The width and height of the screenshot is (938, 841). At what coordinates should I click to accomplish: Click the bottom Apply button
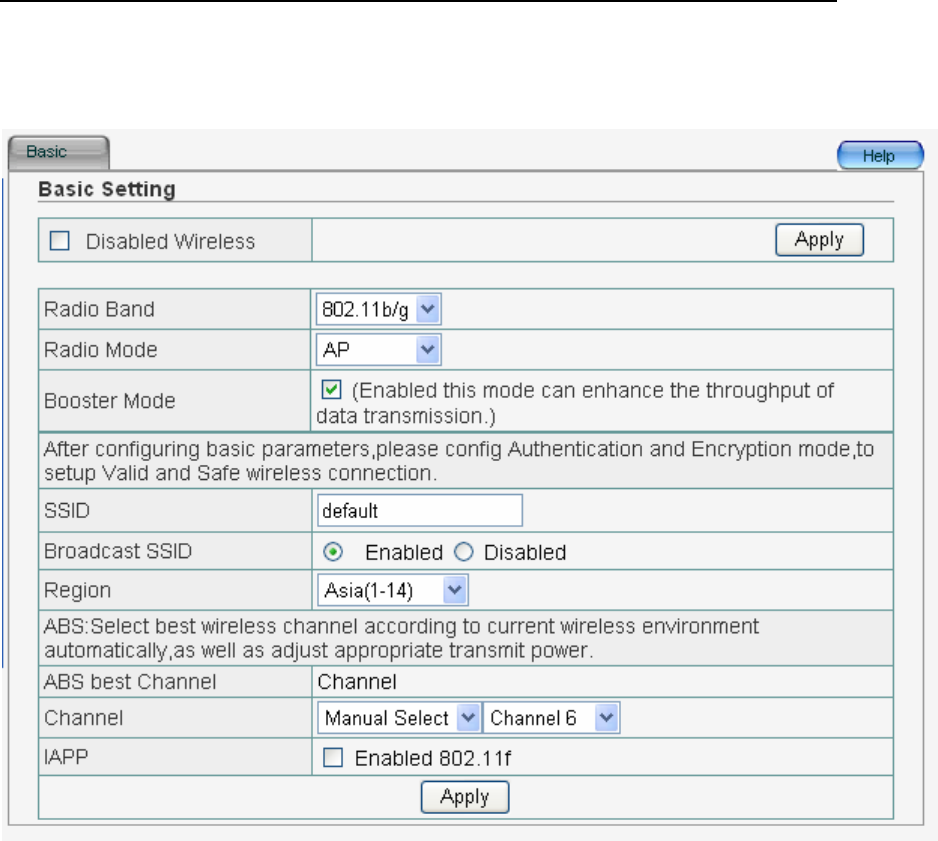(x=465, y=797)
